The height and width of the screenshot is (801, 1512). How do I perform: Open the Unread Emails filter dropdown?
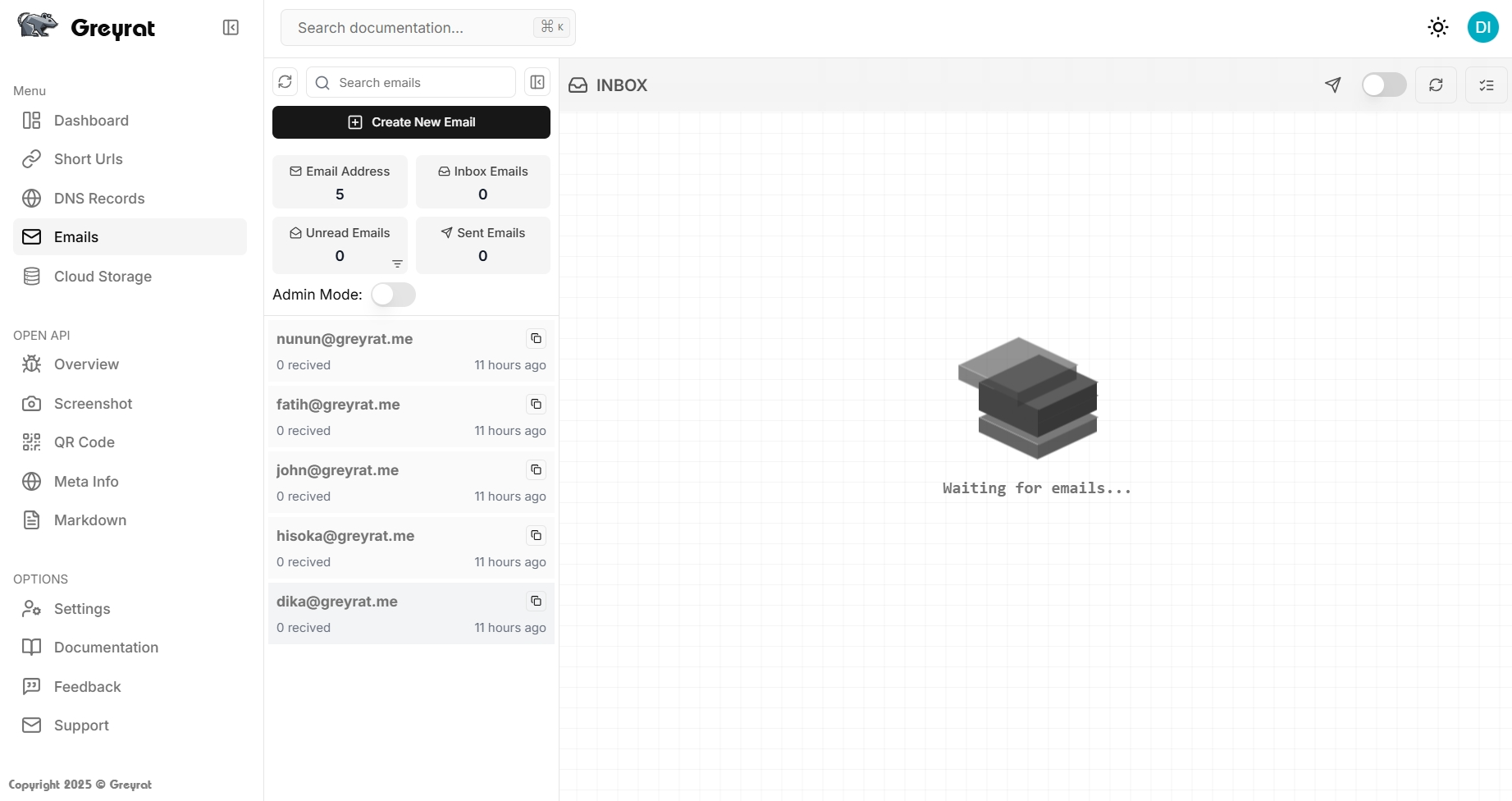click(397, 264)
